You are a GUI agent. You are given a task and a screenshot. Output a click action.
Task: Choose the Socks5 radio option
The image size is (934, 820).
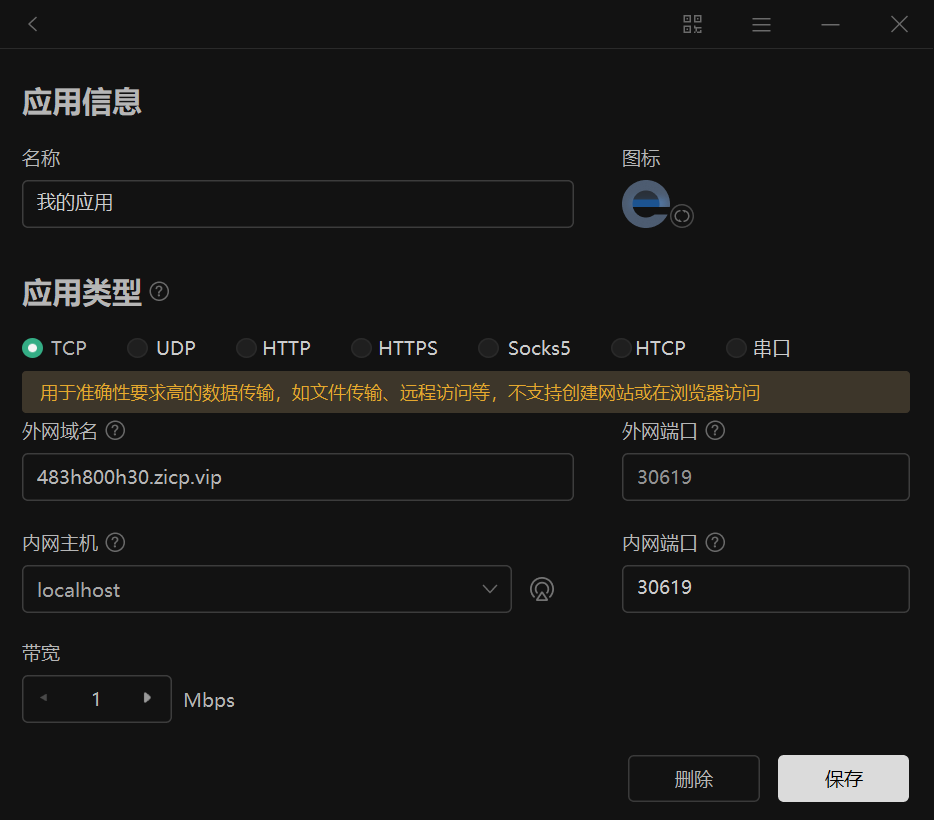pos(488,348)
